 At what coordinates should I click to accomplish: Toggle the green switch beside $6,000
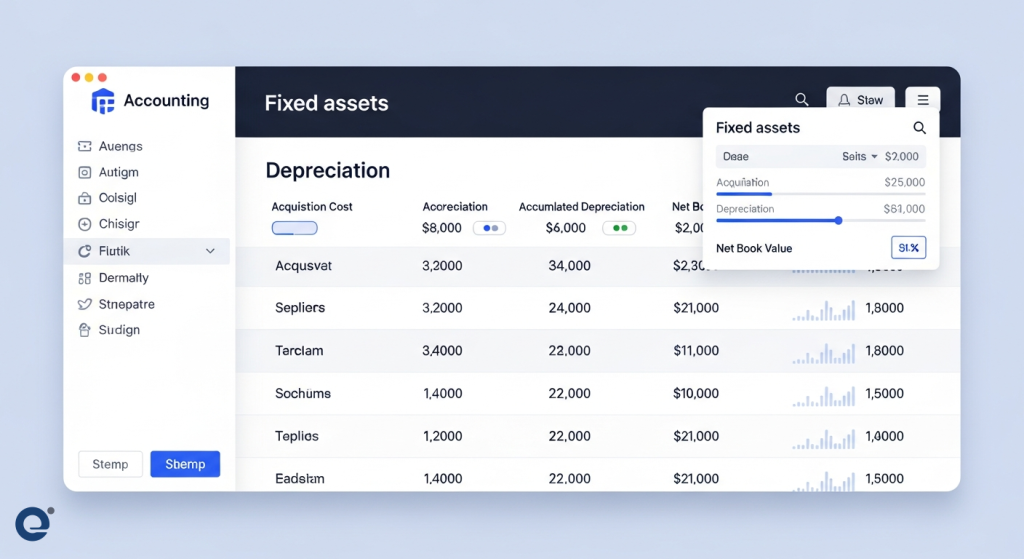(x=619, y=228)
